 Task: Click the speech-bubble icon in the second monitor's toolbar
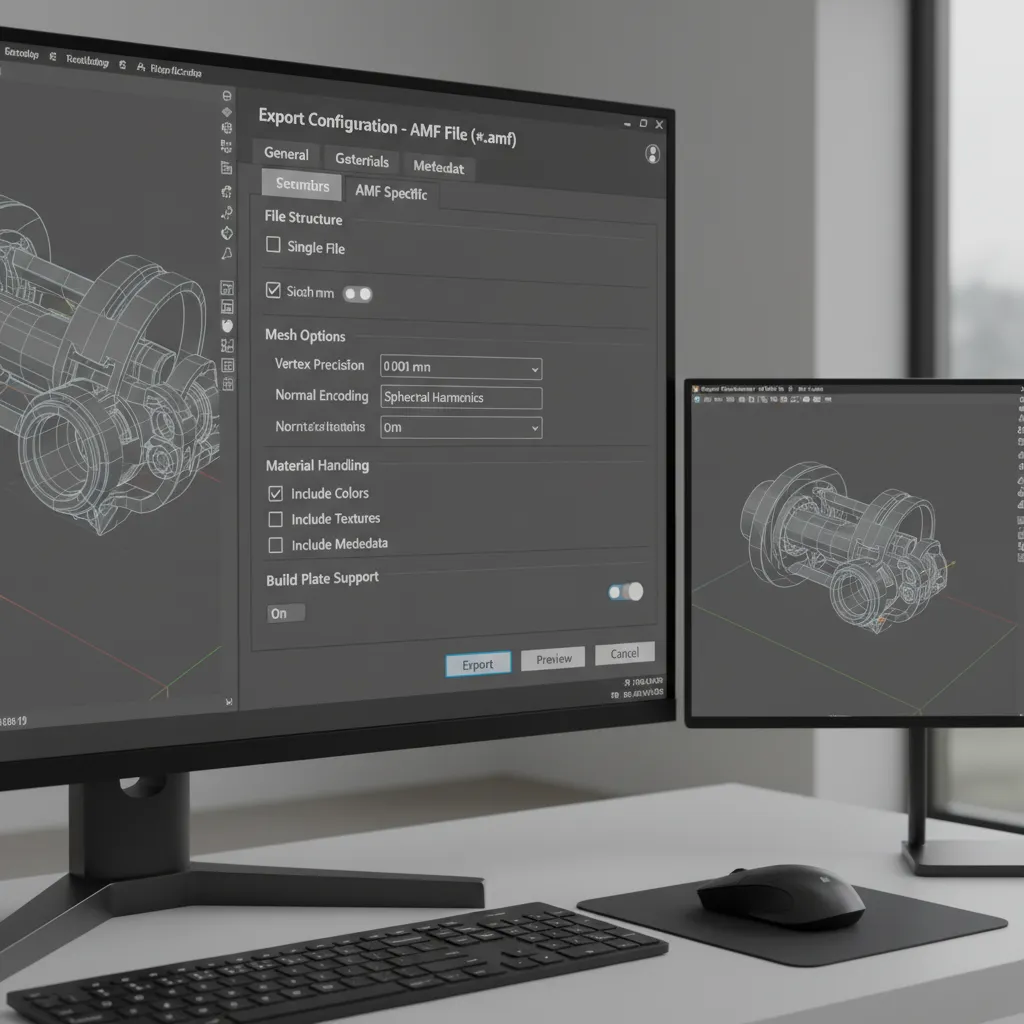(x=807, y=399)
